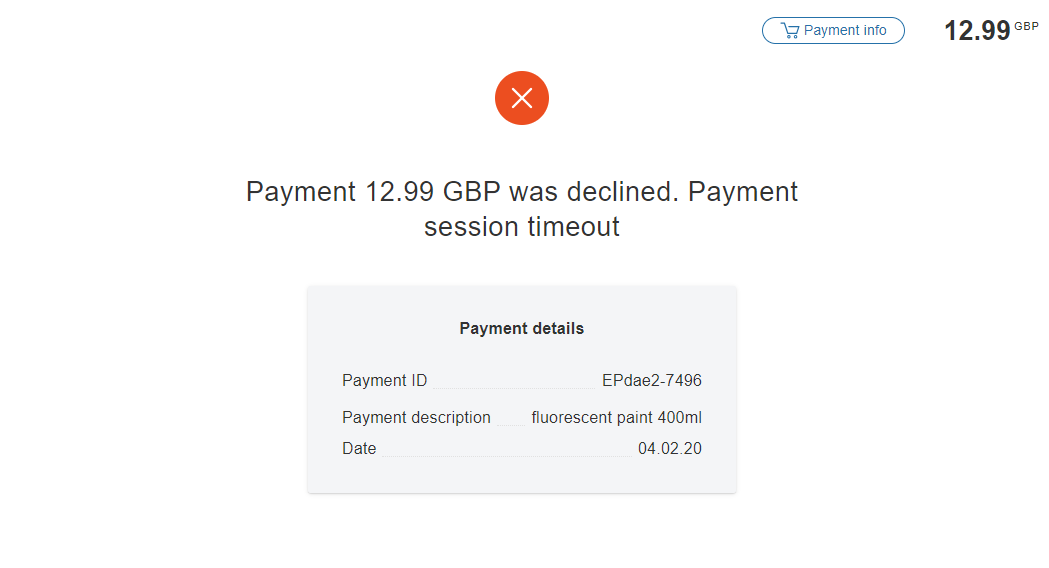Click the Payment ID label
1049x568 pixels.
click(x=384, y=381)
